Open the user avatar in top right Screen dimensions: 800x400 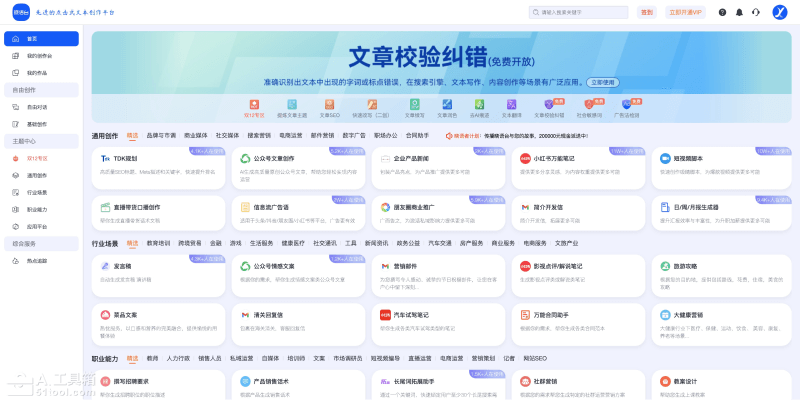tap(780, 12)
